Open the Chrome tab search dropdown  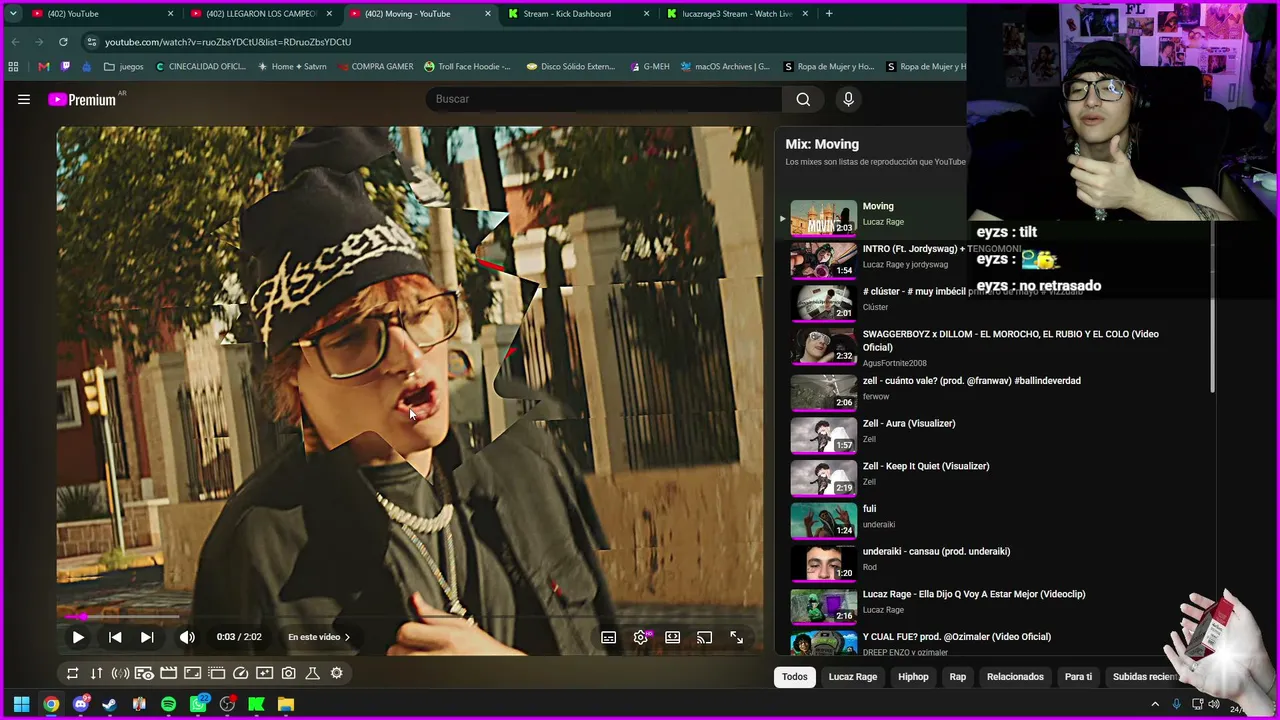coord(12,14)
